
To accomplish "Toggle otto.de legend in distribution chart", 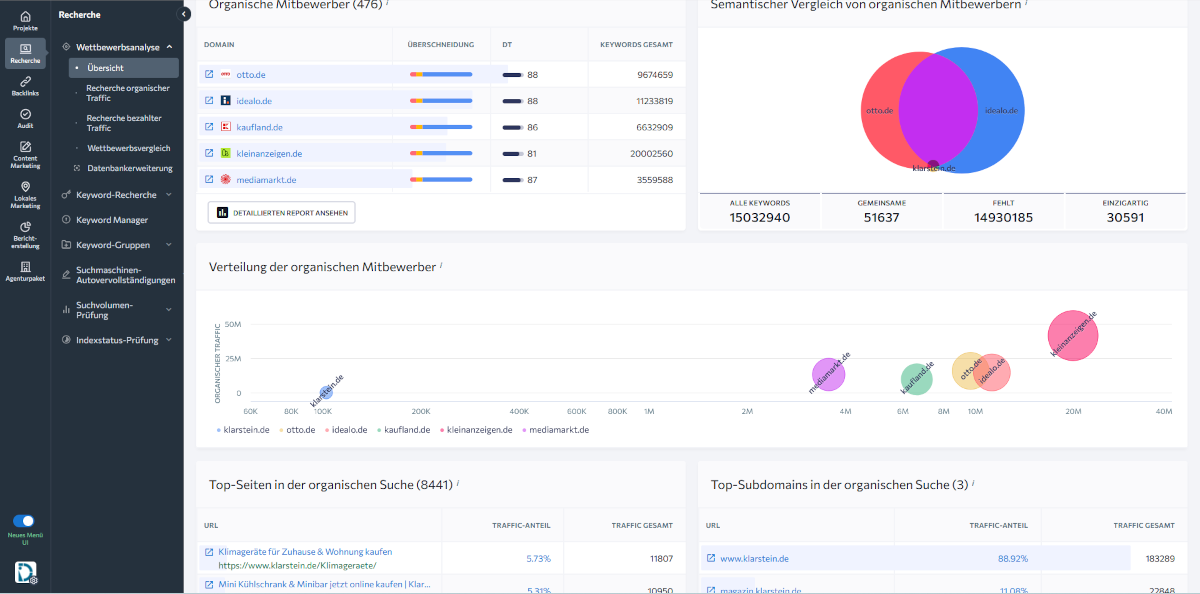I will pyautogui.click(x=297, y=430).
